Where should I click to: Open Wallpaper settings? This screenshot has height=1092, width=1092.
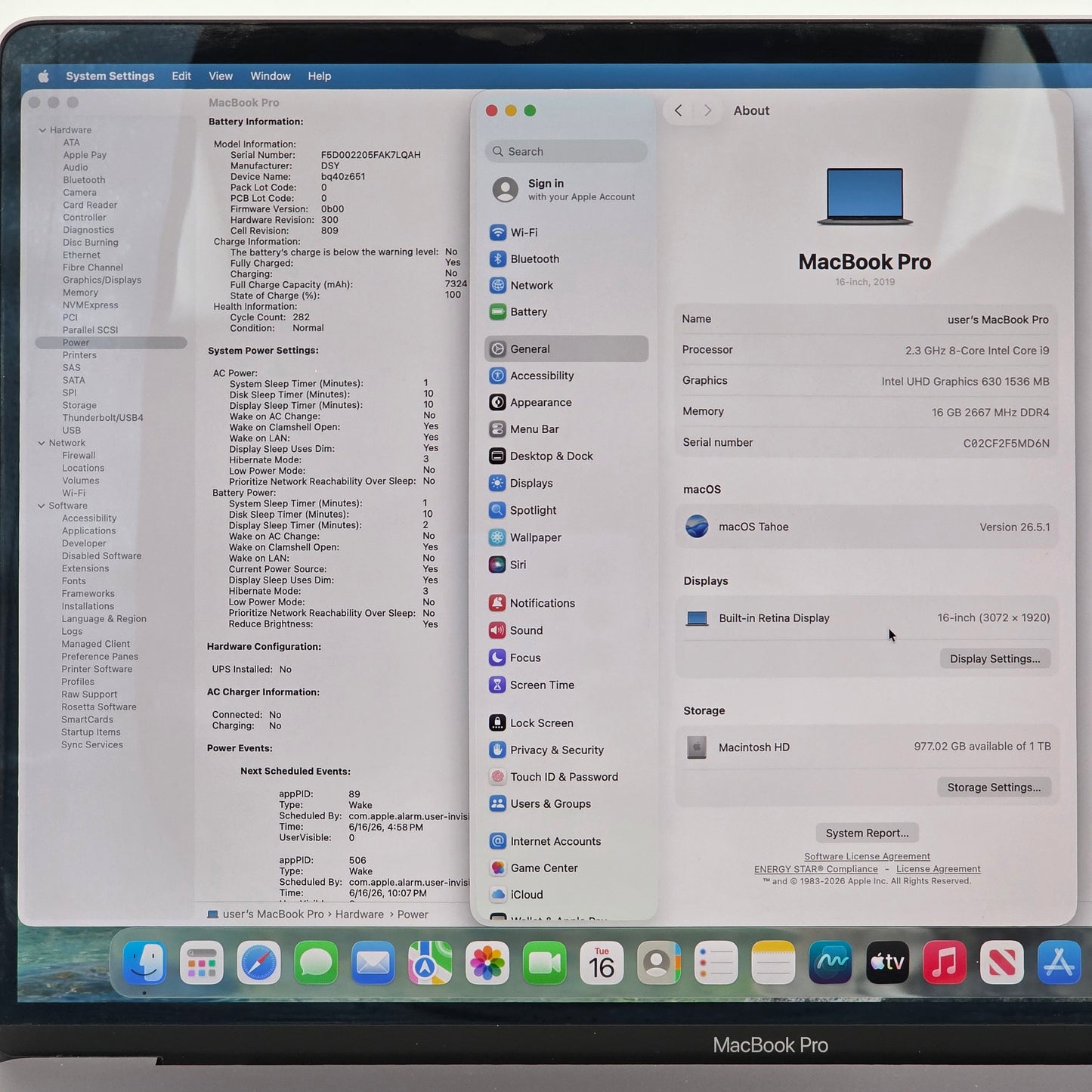coord(567,537)
